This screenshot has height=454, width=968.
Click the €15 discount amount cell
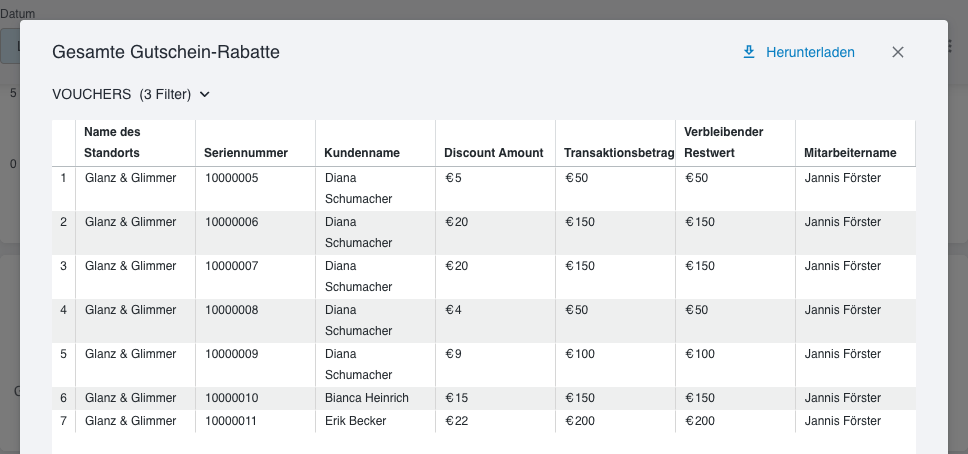[457, 398]
